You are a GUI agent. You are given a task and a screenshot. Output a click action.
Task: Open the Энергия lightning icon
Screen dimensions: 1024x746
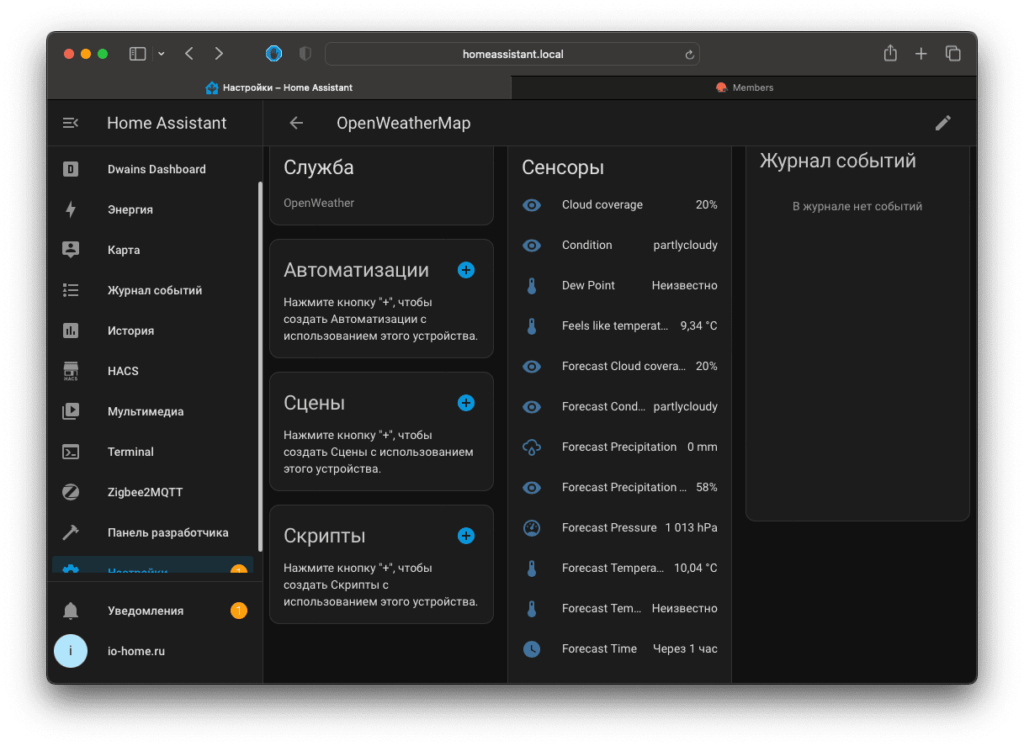tap(71, 210)
